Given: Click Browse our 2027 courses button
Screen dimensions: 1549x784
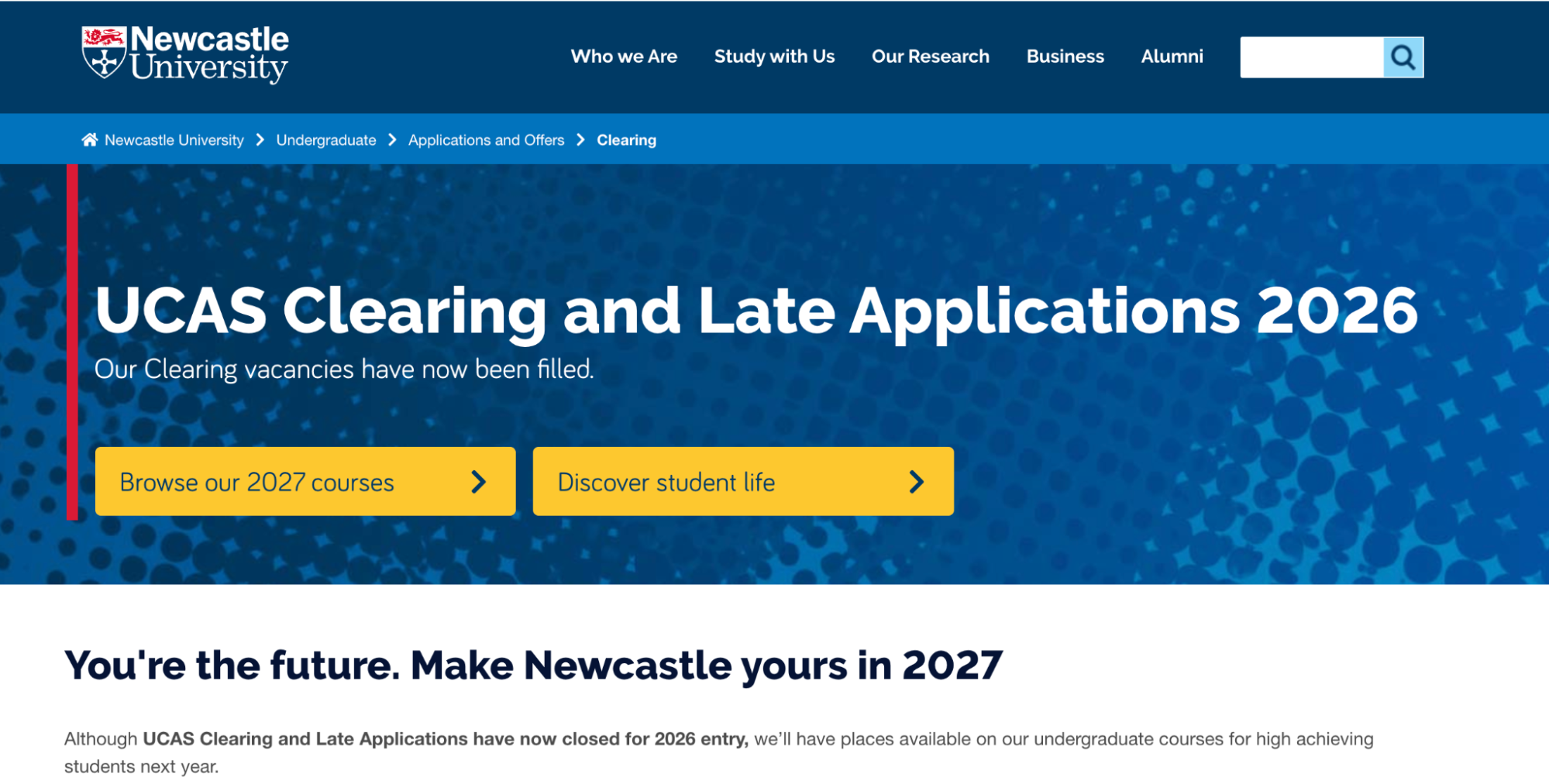Looking at the screenshot, I should pos(305,481).
